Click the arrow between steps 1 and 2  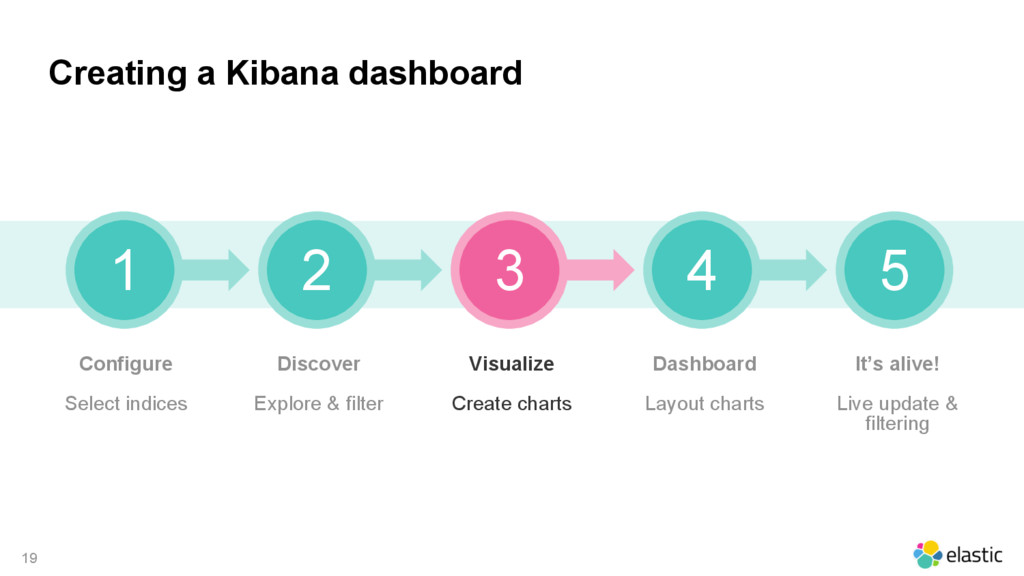coord(216,270)
